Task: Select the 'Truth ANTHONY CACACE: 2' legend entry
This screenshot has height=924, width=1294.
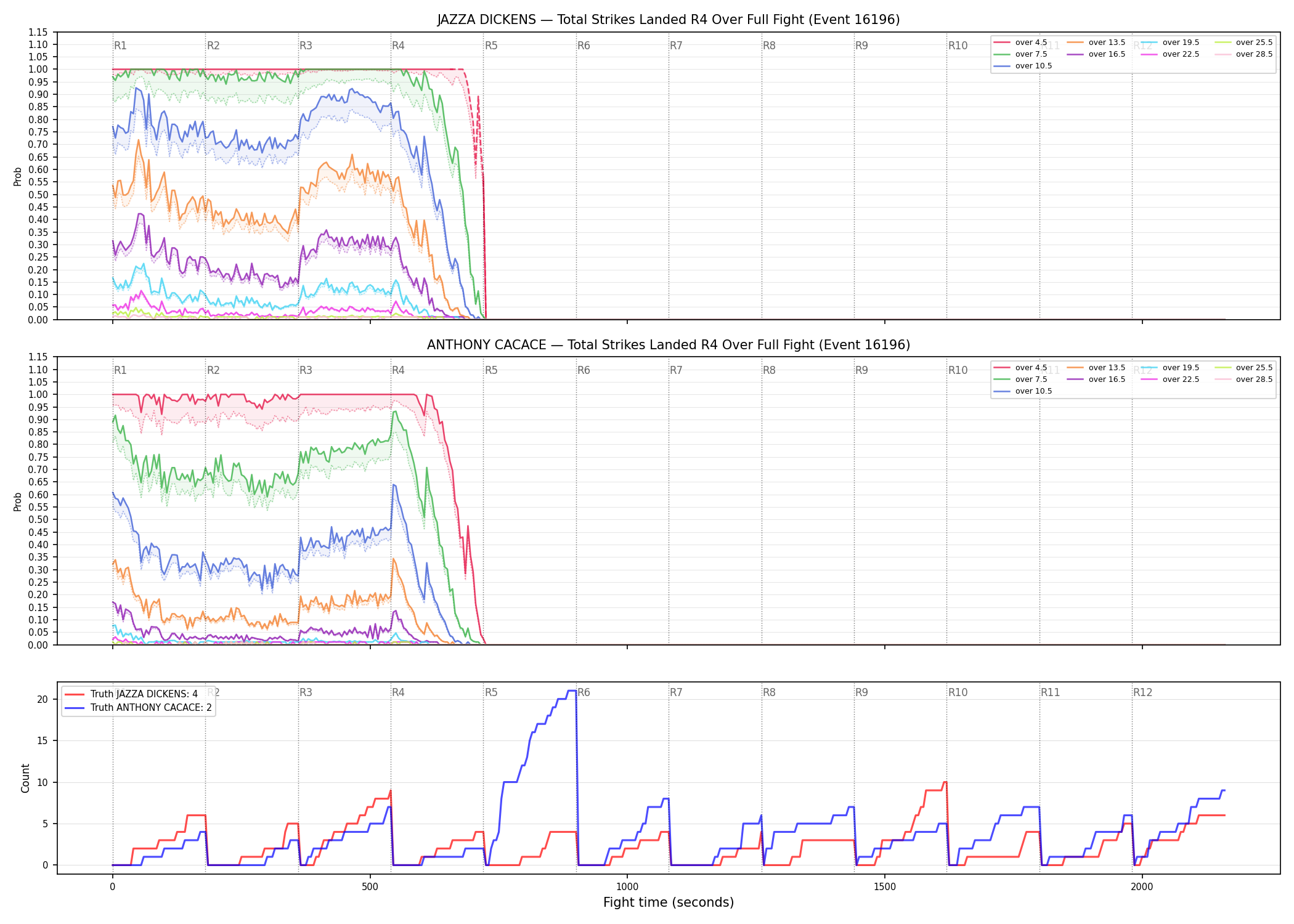Action: click(x=138, y=707)
